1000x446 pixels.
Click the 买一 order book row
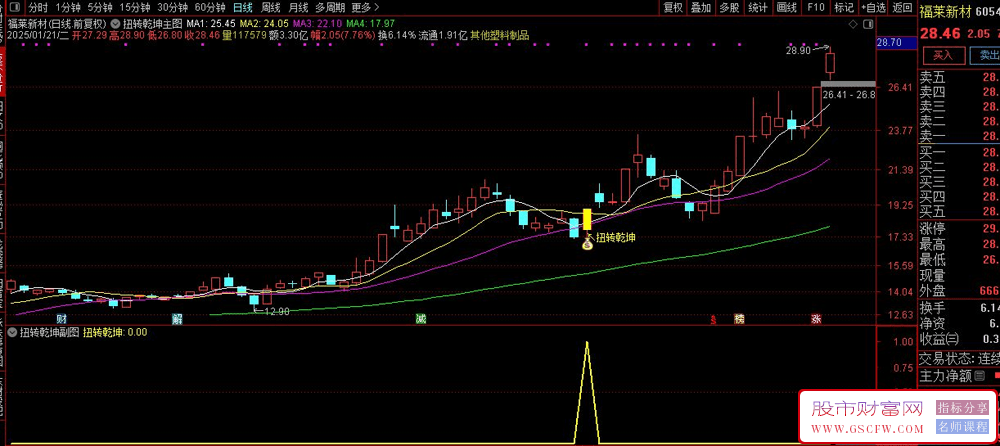pos(959,152)
